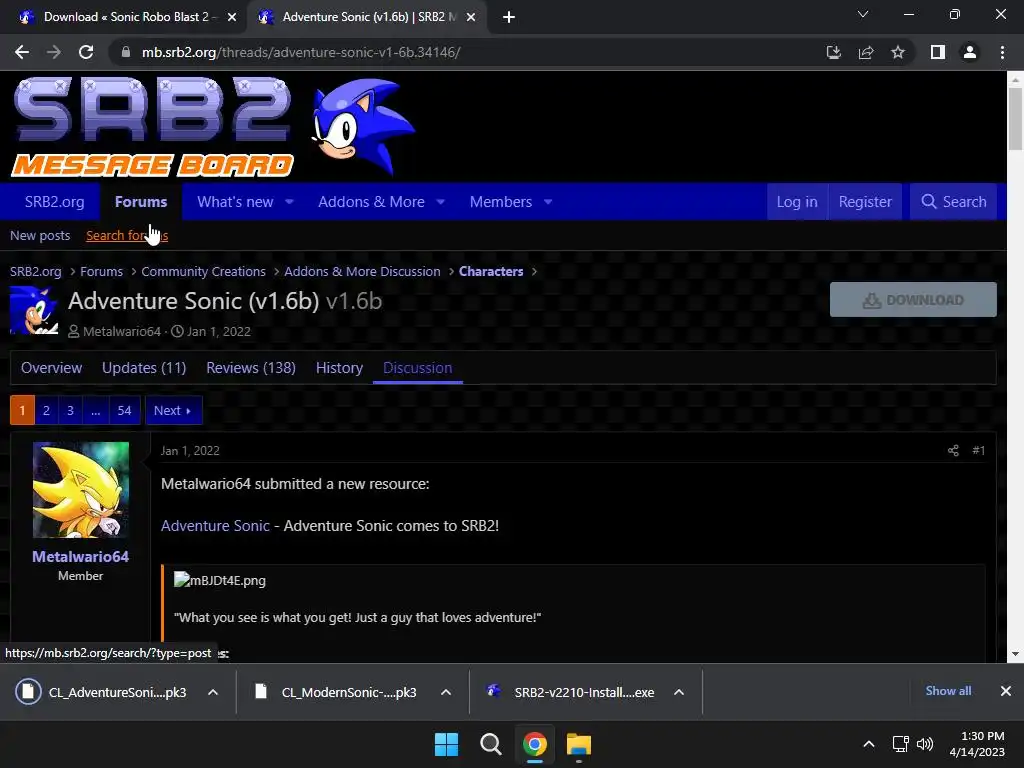Viewport: 1024px width, 768px height.
Task: Open author Metalwario64 link under title
Action: coord(121,332)
